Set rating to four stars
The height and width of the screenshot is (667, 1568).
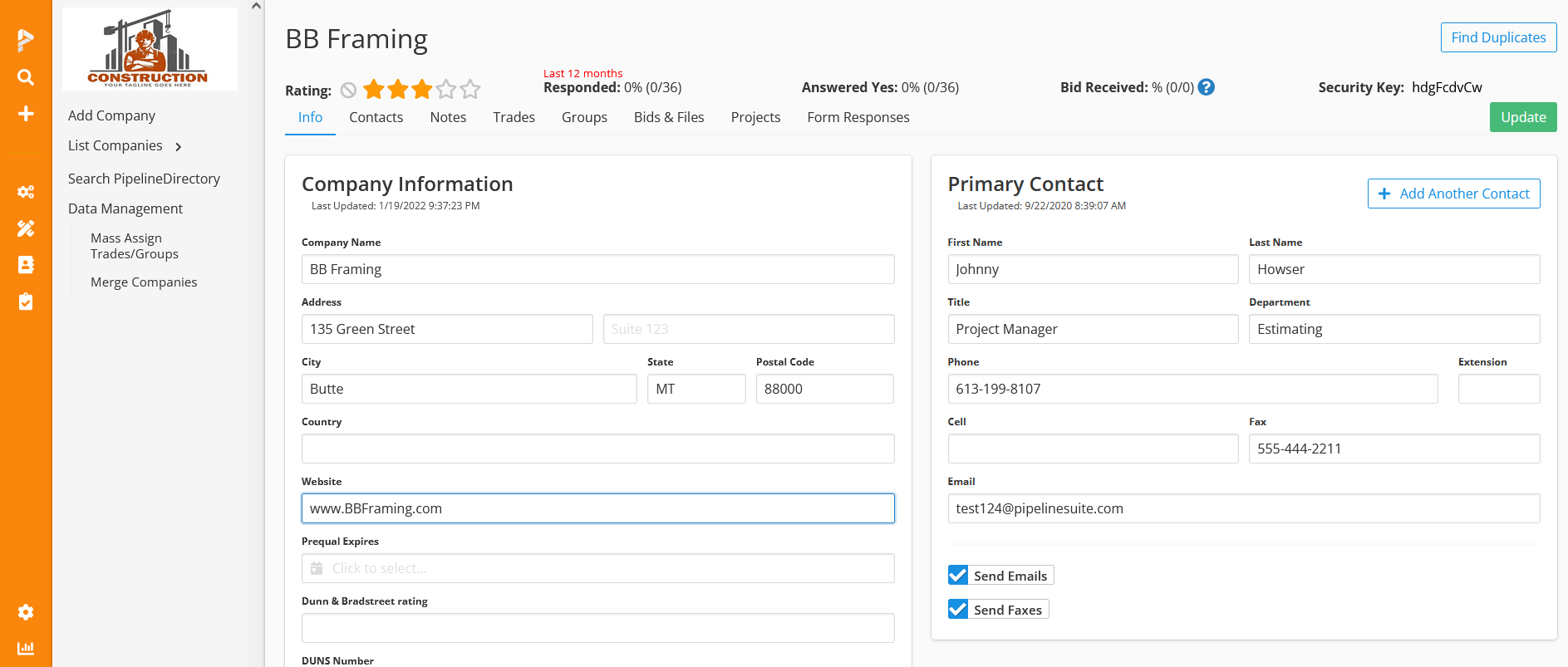point(446,90)
